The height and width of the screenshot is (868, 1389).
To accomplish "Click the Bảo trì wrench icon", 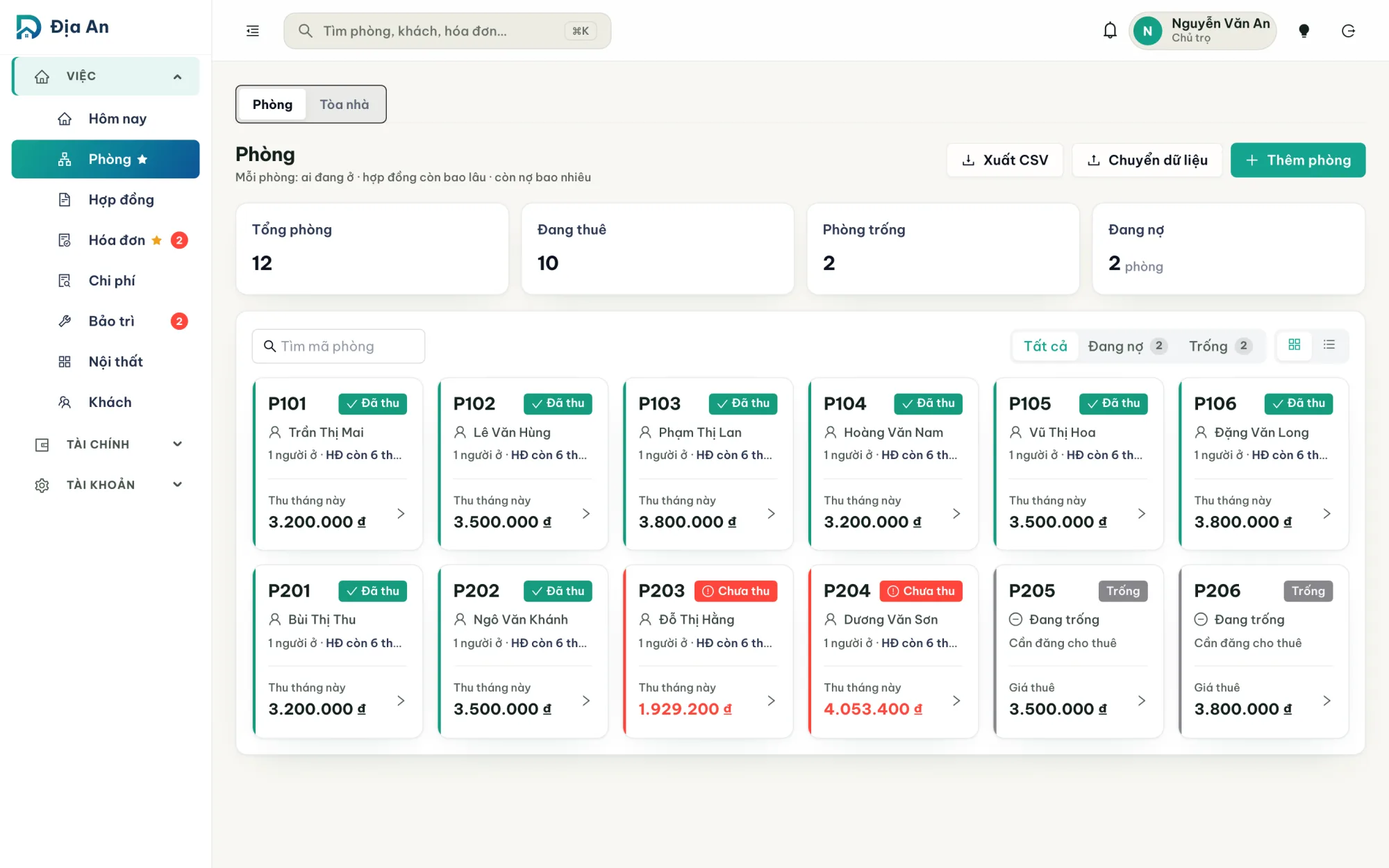I will 65,321.
